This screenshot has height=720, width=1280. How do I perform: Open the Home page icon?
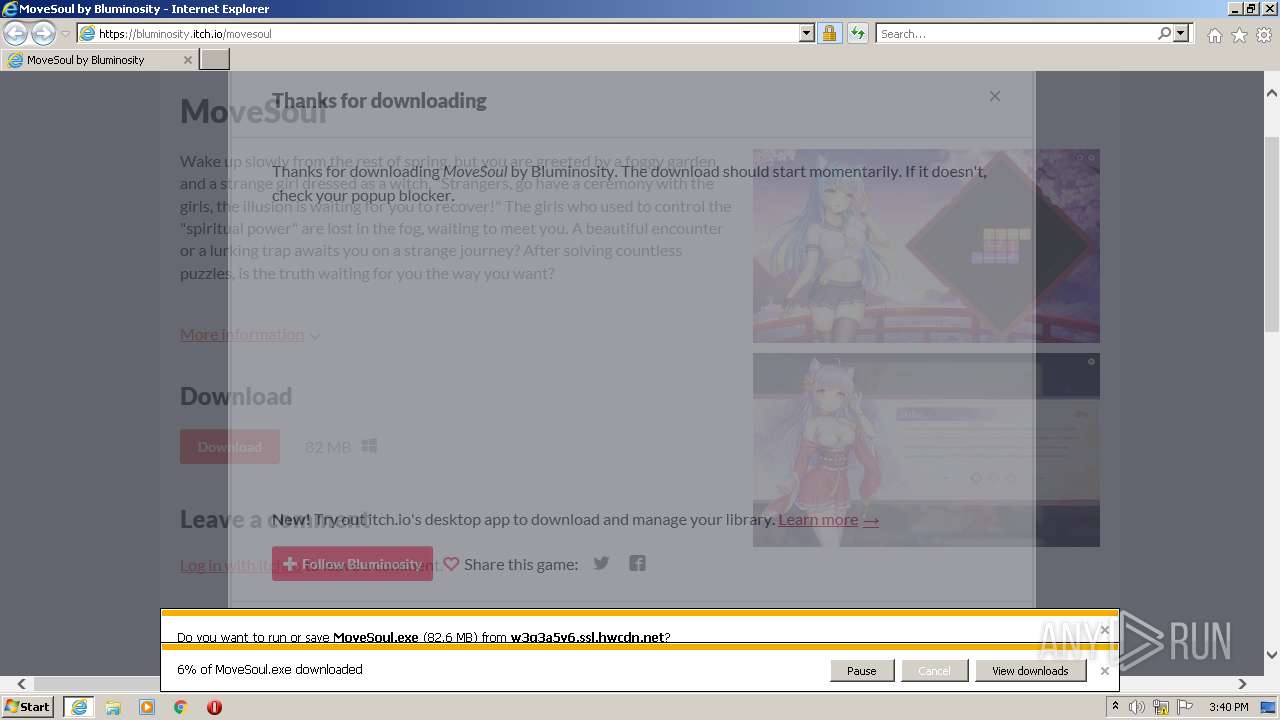(1214, 35)
